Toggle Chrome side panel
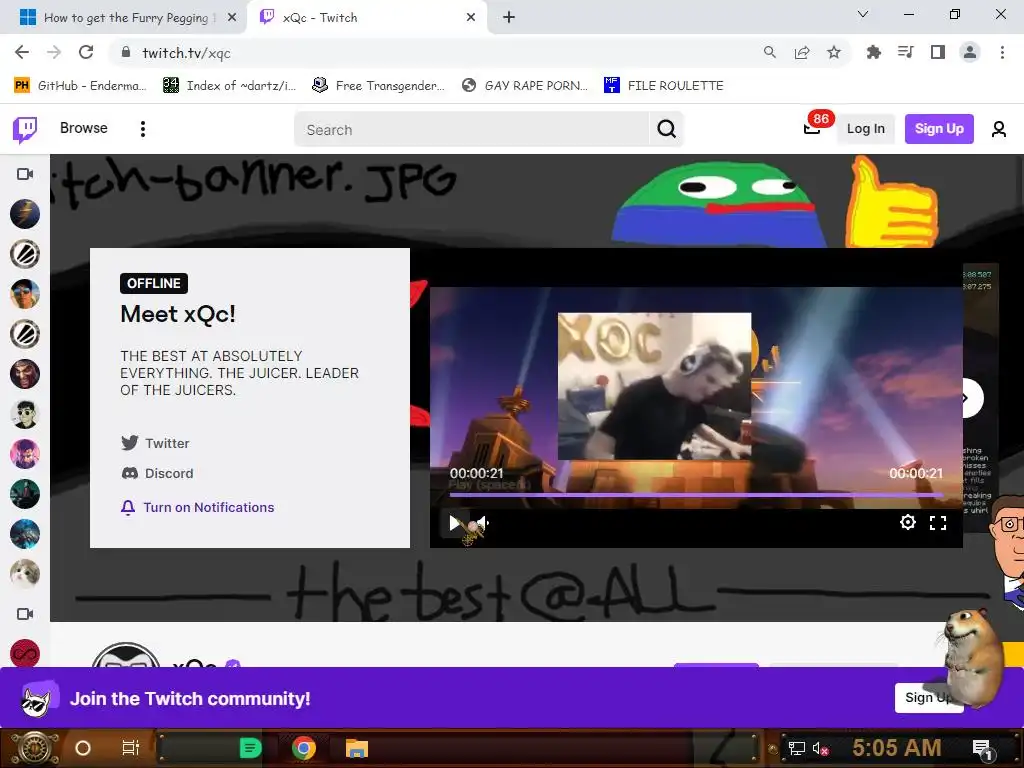Image resolution: width=1024 pixels, height=768 pixels. tap(938, 52)
